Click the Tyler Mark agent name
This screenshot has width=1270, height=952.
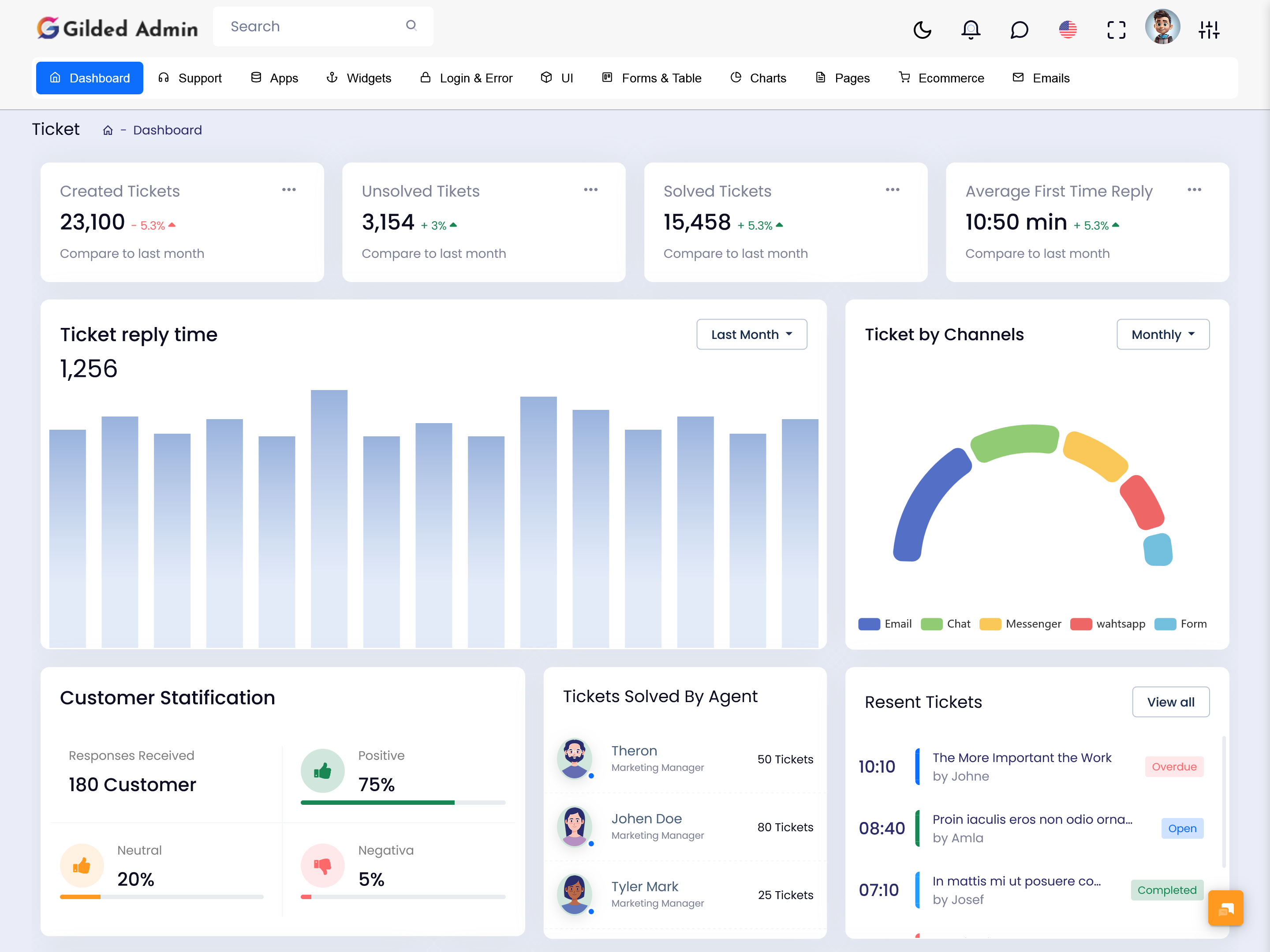(x=645, y=887)
